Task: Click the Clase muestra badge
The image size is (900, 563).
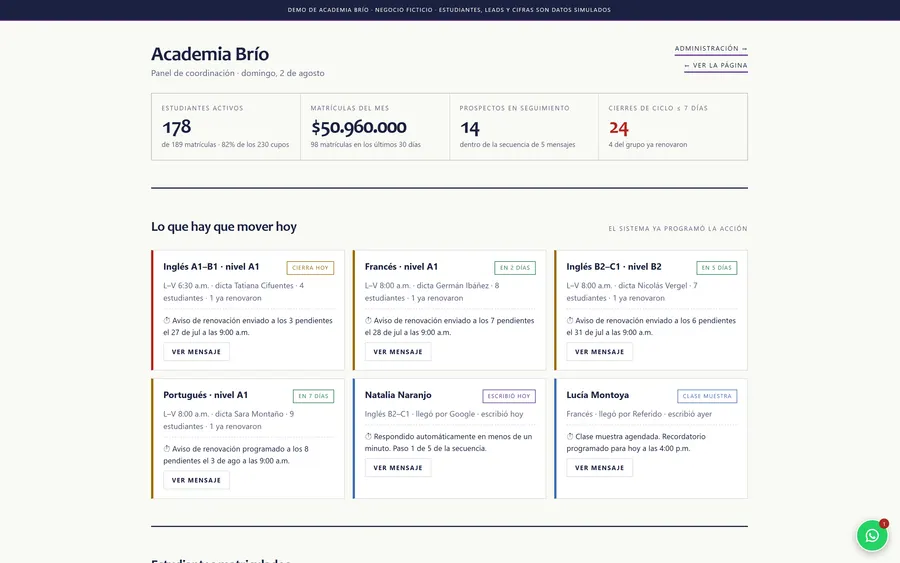Action: tap(707, 396)
